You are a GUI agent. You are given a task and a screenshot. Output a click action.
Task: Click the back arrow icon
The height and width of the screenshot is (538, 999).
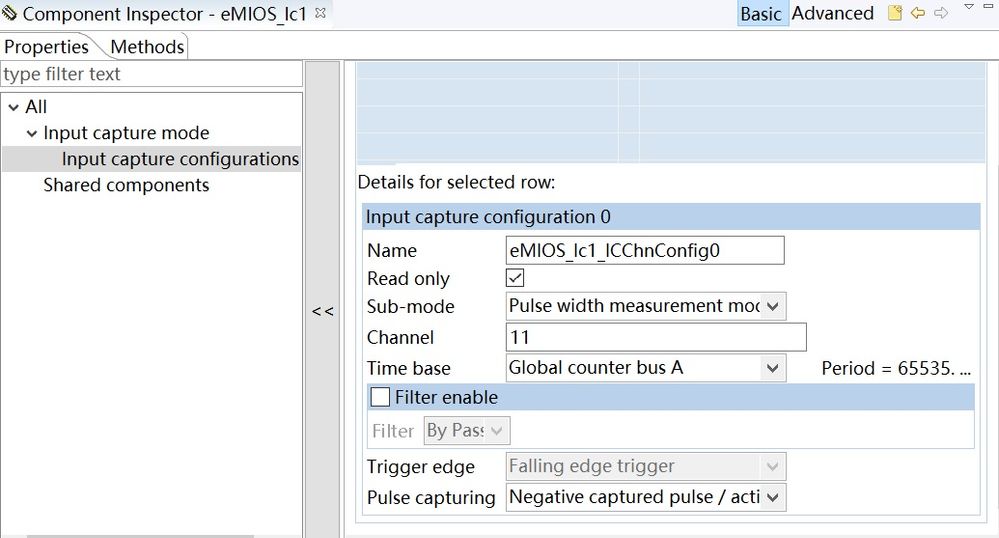[x=918, y=13]
